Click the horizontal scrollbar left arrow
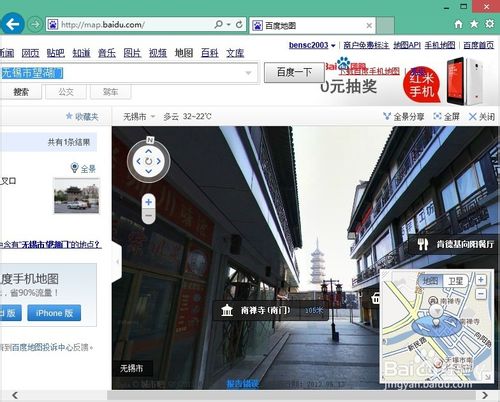The image size is (500, 402). [x=15, y=395]
